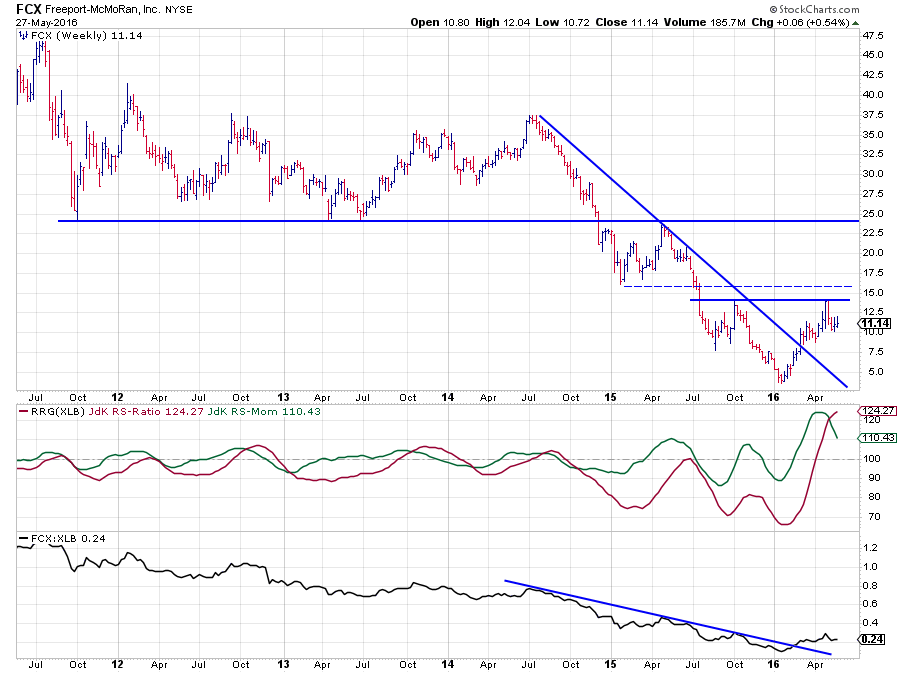The width and height of the screenshot is (900, 673).
Task: Click the Close 11.14 value
Action: 627,22
